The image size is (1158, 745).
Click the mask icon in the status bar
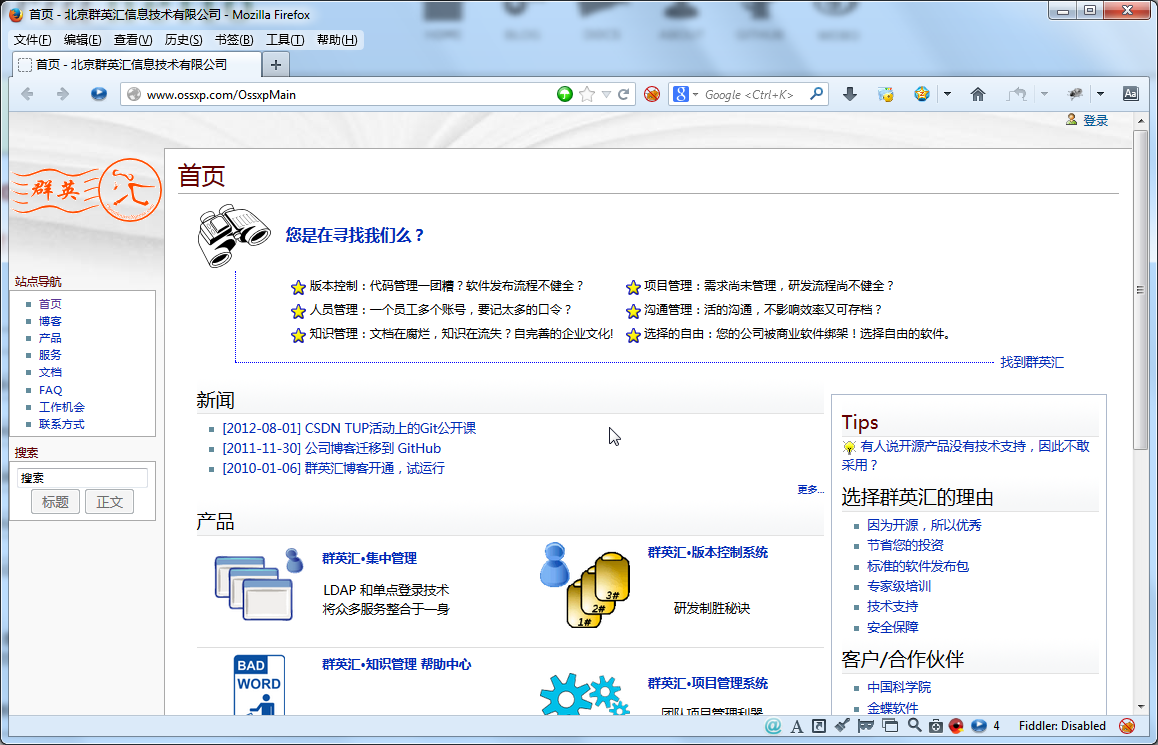click(866, 726)
